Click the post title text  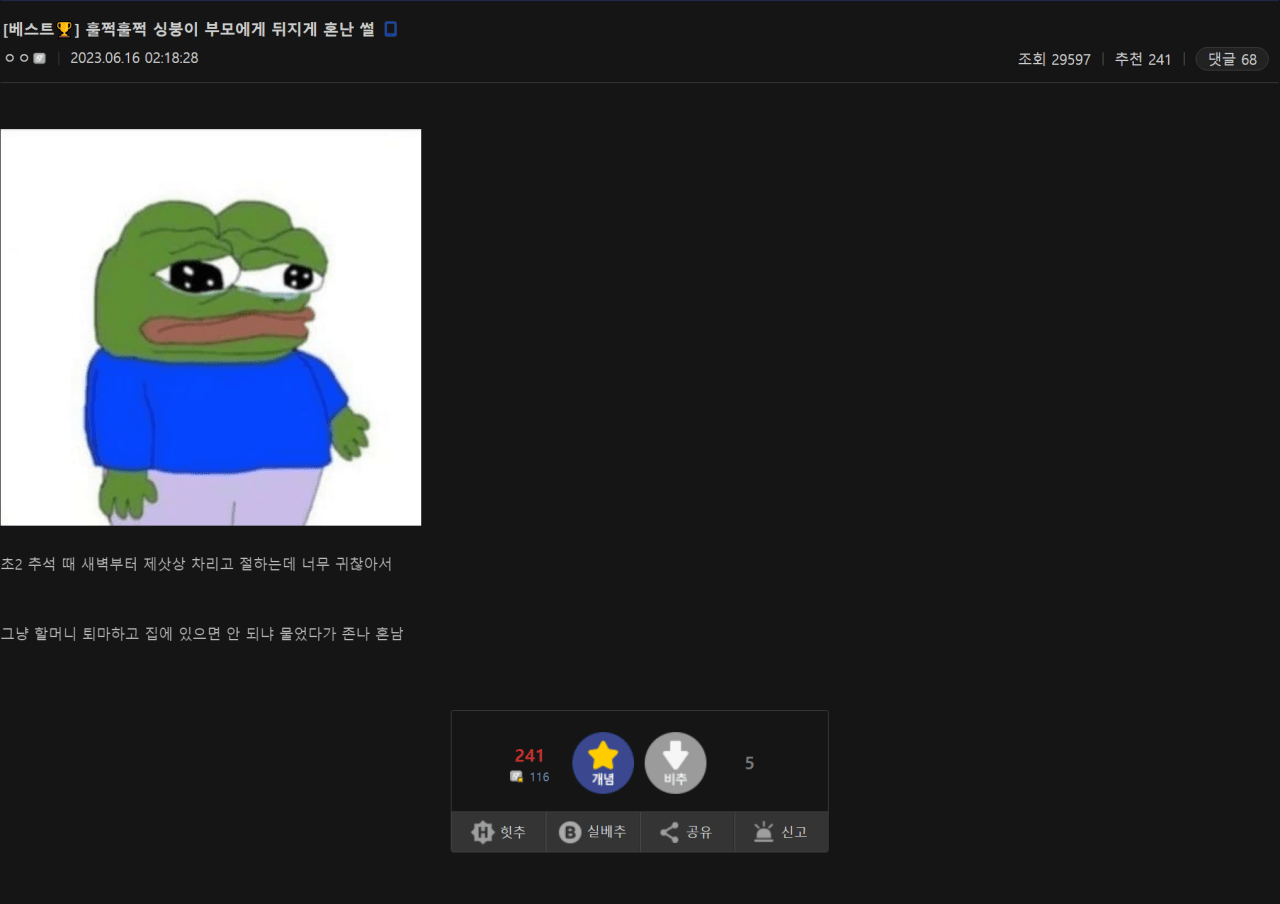coord(228,30)
